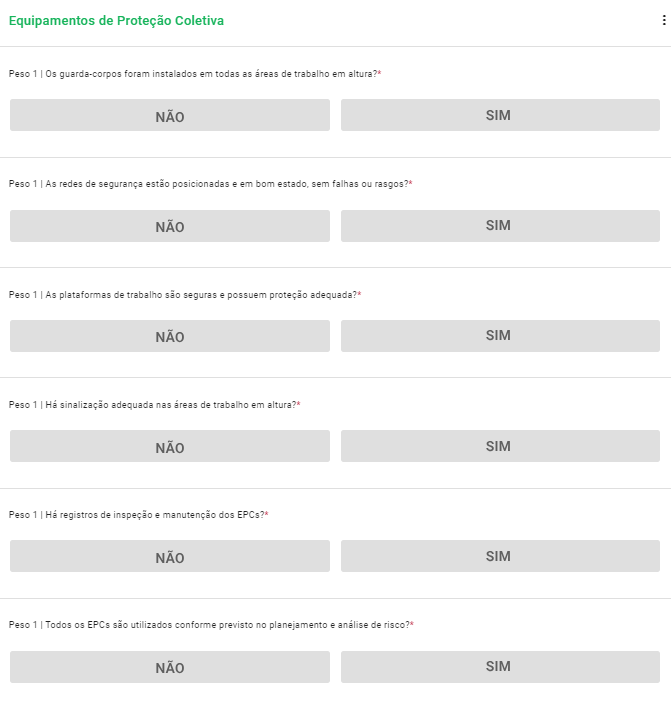Open the three-dot options menu

(663, 21)
